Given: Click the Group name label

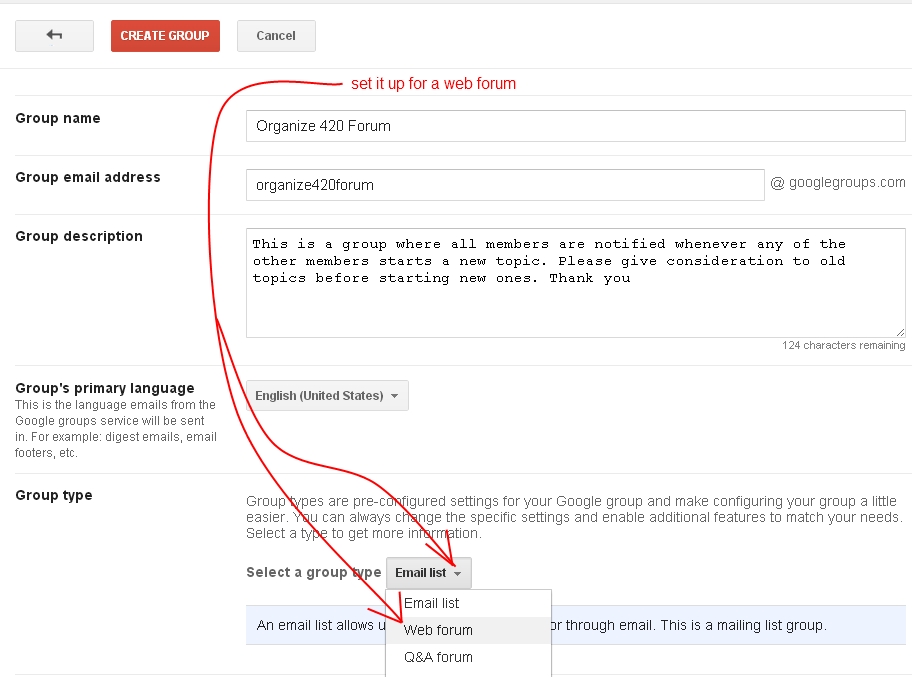Looking at the screenshot, I should coord(58,118).
